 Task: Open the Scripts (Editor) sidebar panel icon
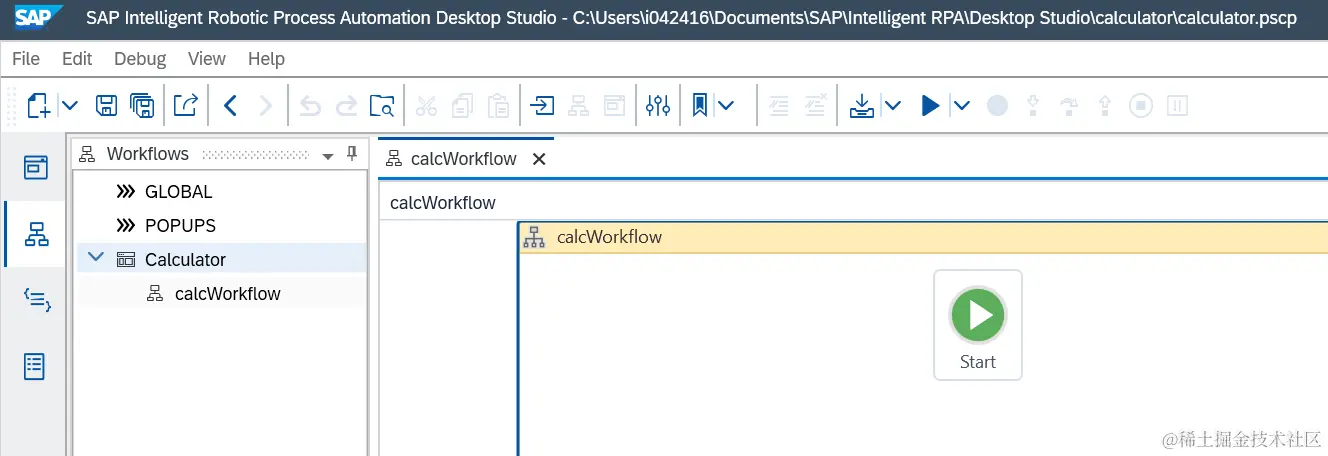point(36,299)
